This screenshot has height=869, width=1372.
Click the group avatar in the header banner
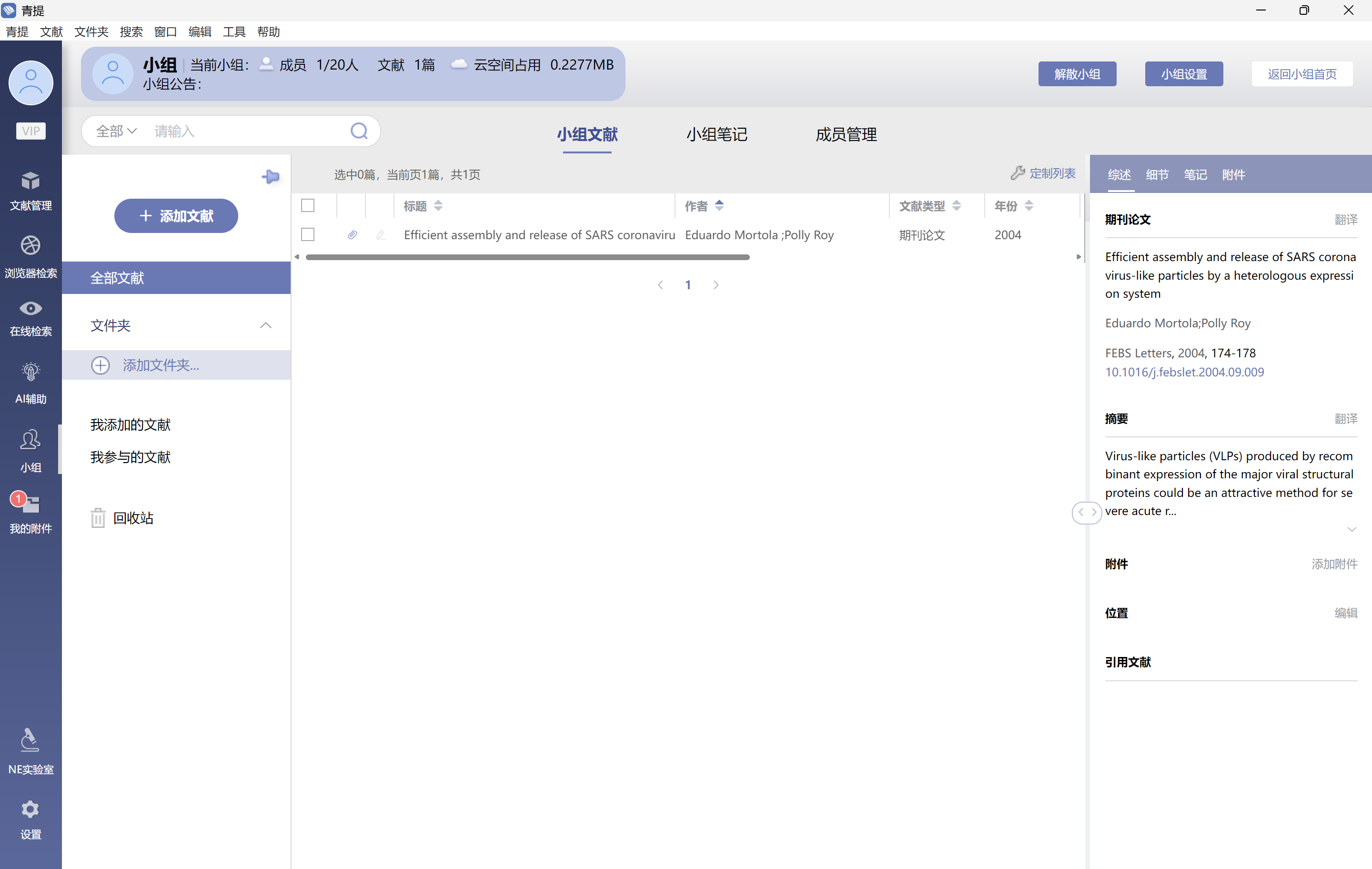click(113, 73)
